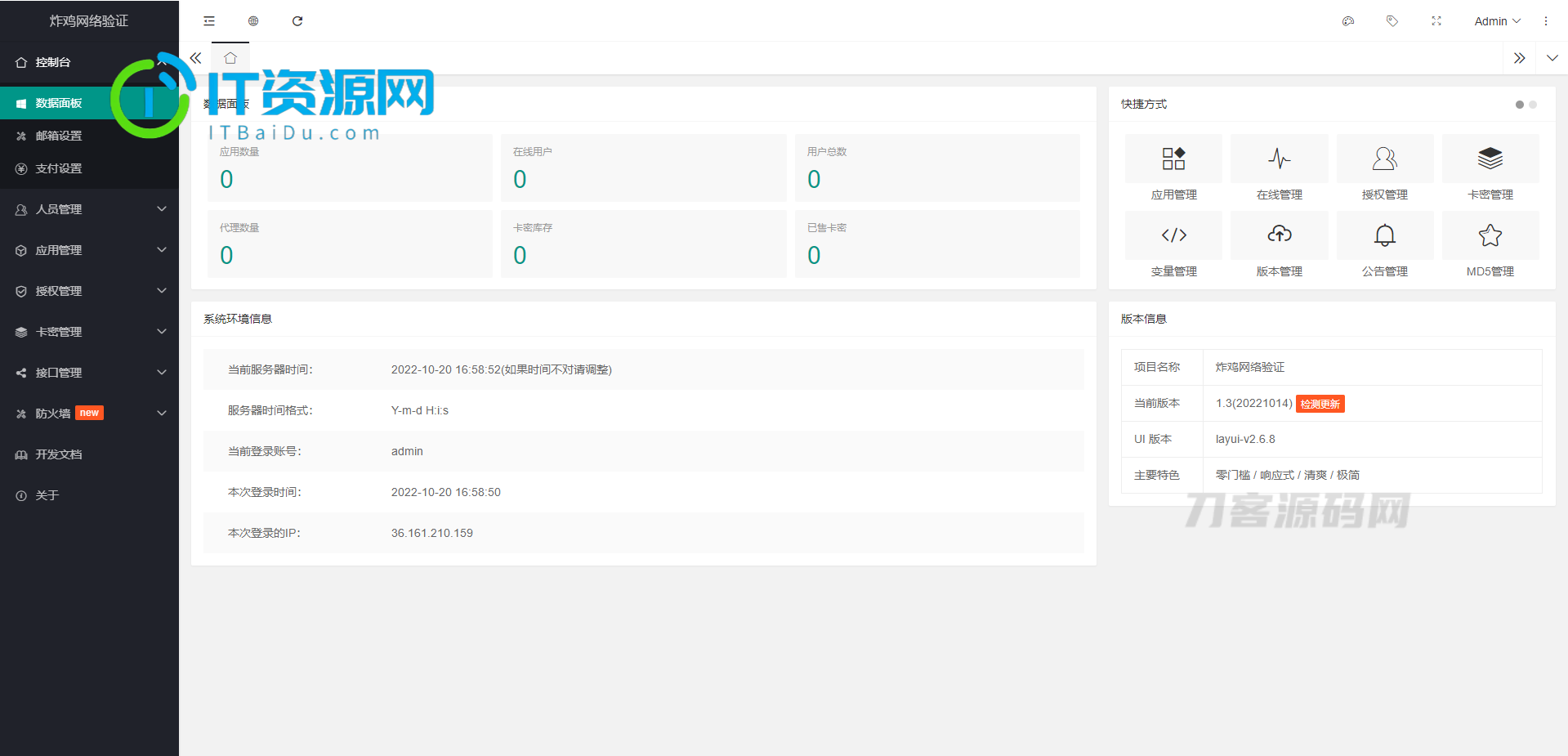Click the Y-m-d H:i:s format value

[420, 410]
